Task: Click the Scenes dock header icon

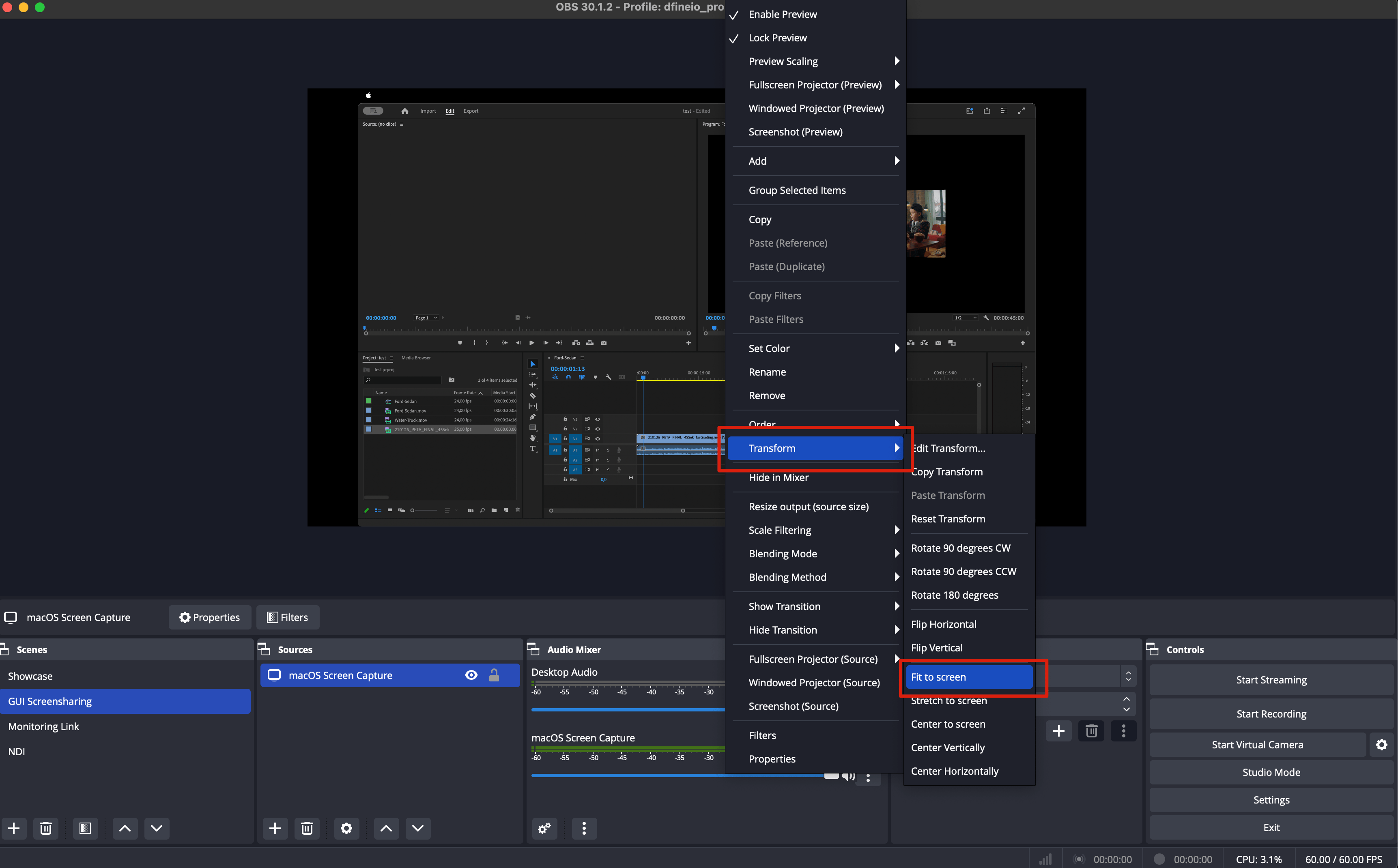Action: click(x=4, y=649)
